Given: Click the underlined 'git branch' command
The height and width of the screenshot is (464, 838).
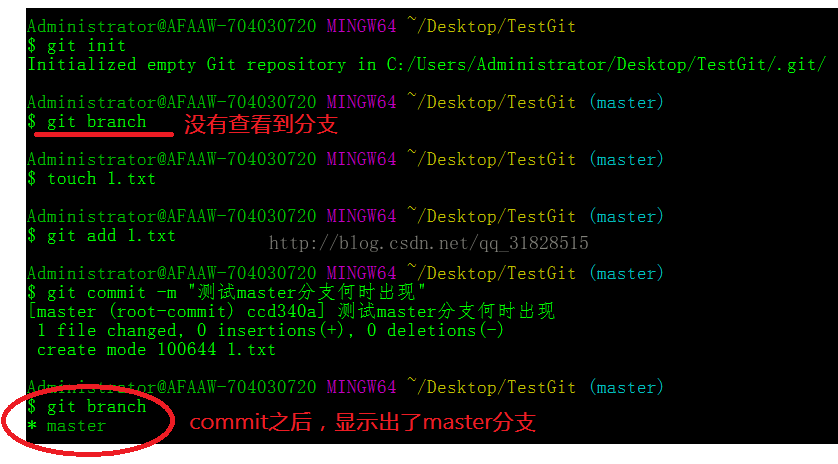Looking at the screenshot, I should 87,122.
